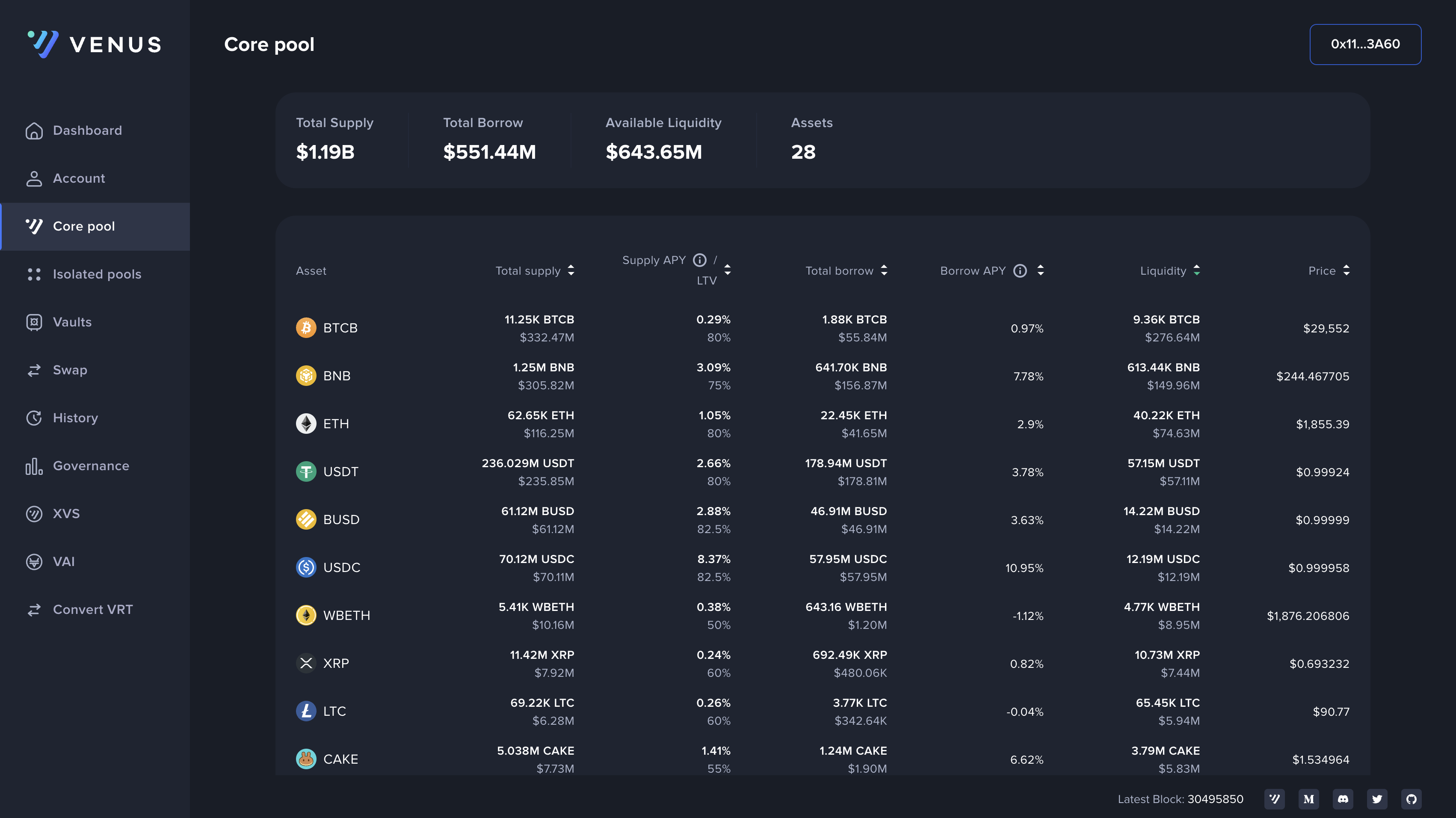Screen dimensions: 1456x818
Task: Click the Venus icon in footer
Action: 1275,799
